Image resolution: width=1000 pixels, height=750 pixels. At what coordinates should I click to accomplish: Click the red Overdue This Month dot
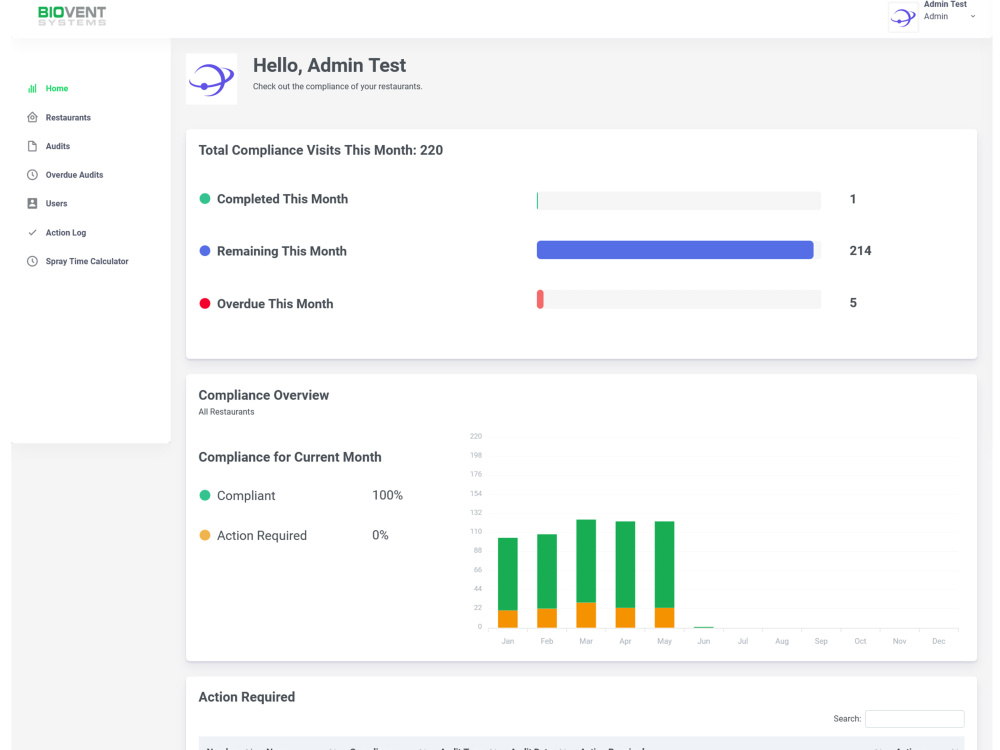(x=205, y=304)
